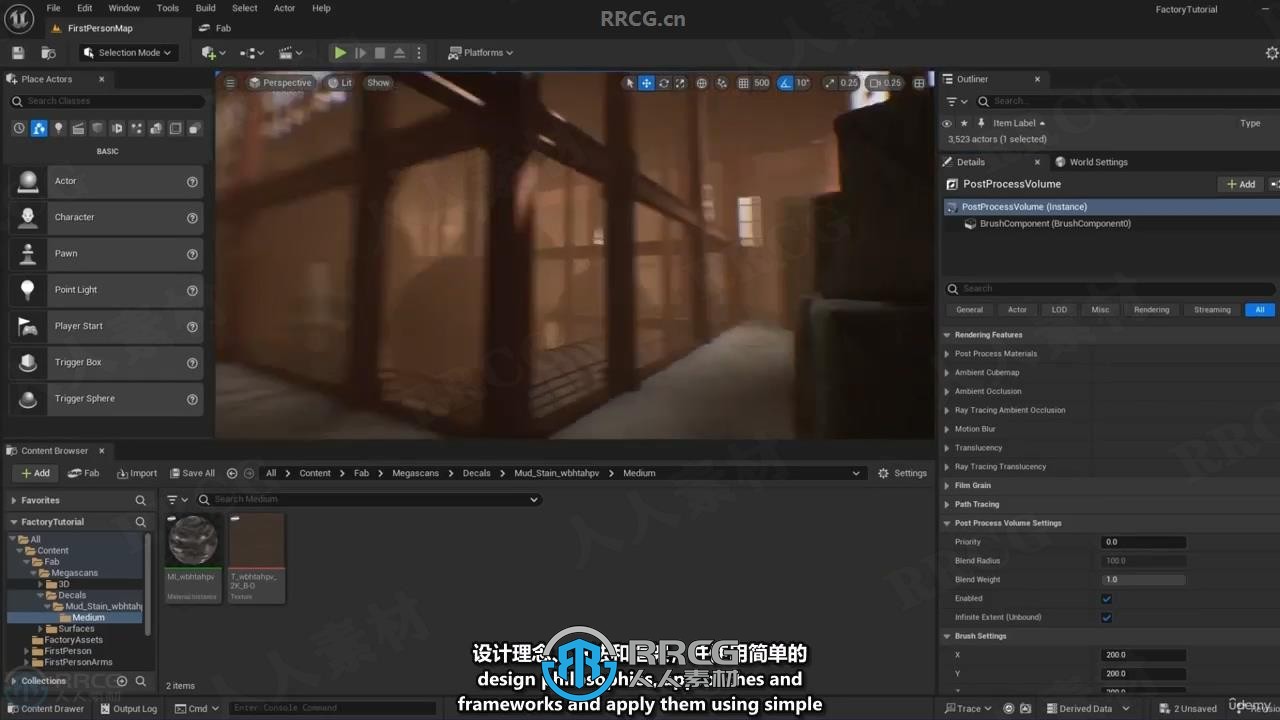Collapse Post Process Volume Settings section

click(947, 523)
